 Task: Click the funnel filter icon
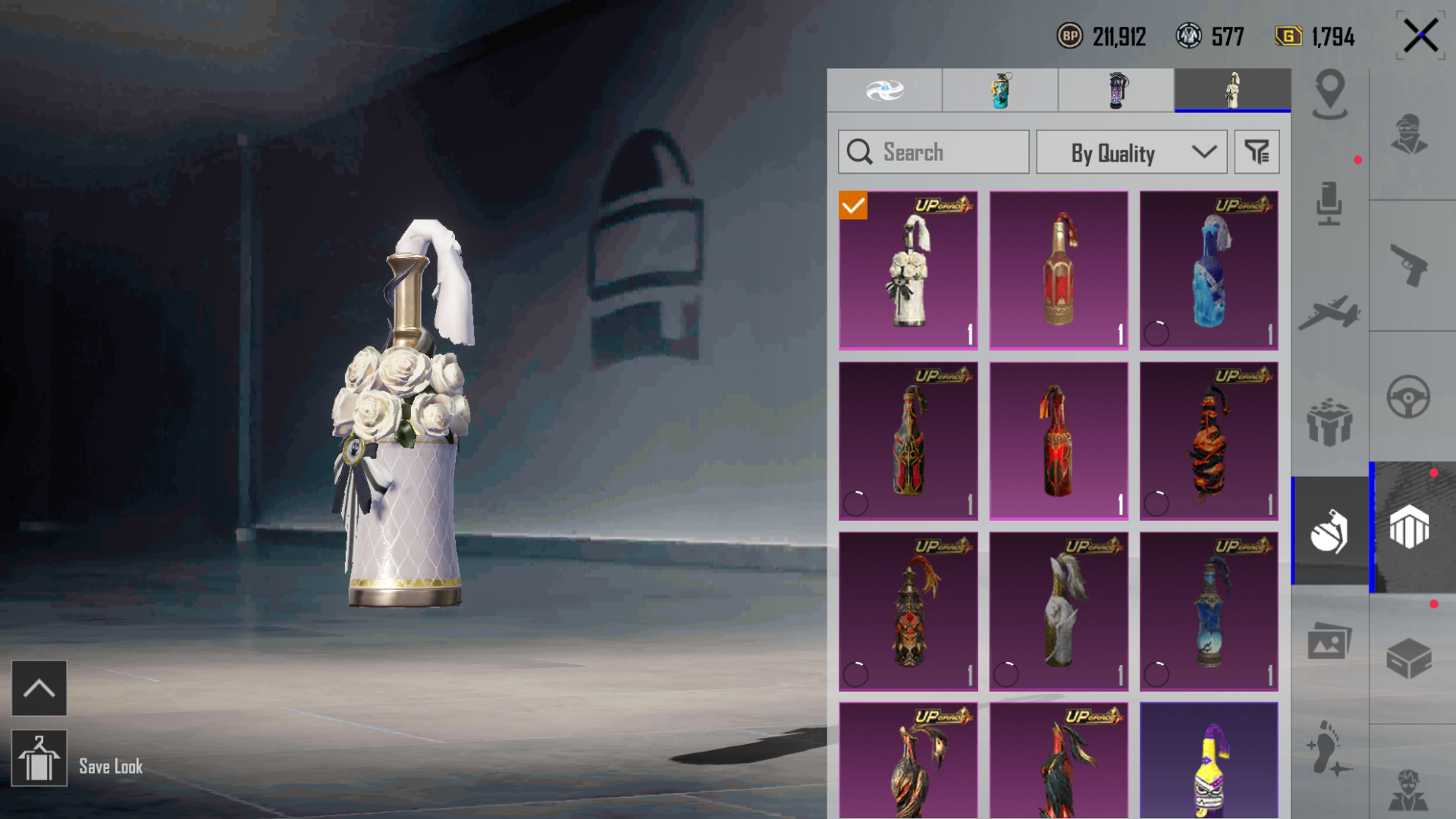click(1257, 152)
